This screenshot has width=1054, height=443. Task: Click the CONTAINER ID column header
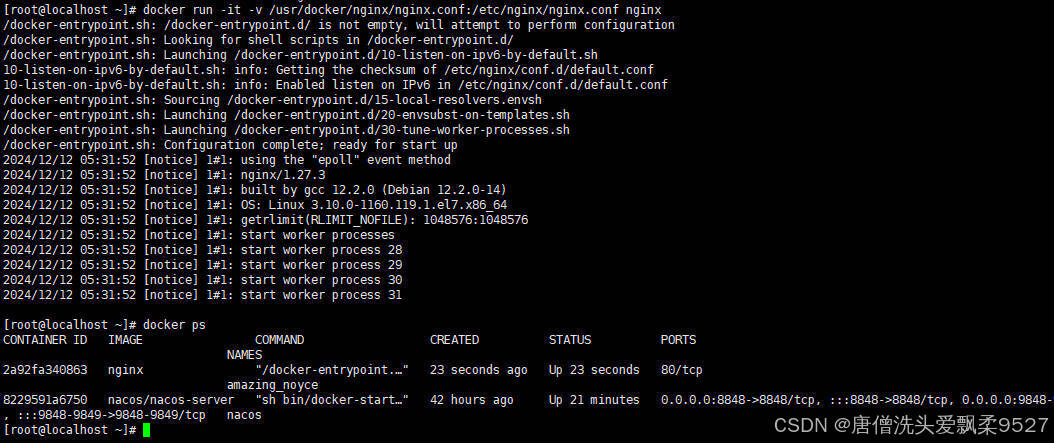[x=45, y=340]
